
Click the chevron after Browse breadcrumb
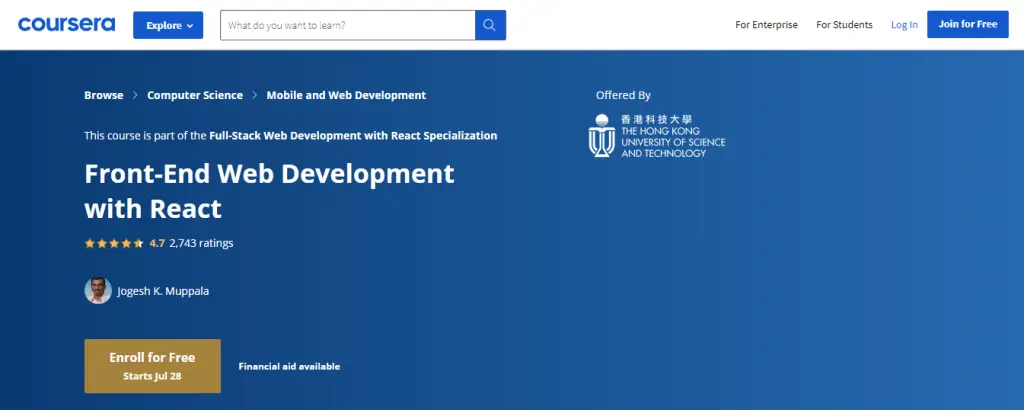point(135,96)
